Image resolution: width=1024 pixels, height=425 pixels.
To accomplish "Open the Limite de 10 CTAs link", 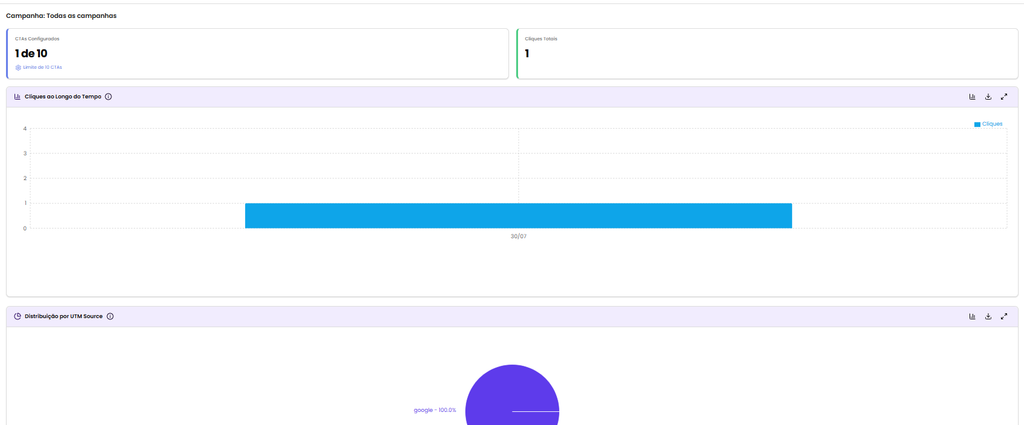I will point(42,67).
